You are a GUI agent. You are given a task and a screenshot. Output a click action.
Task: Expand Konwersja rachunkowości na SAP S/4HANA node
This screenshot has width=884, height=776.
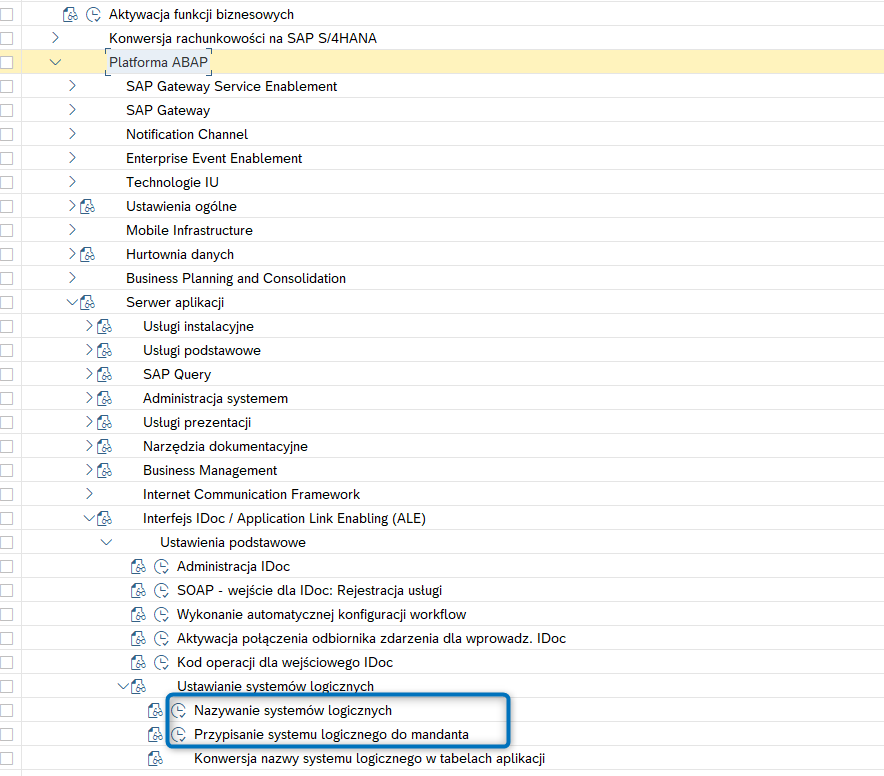pos(55,38)
